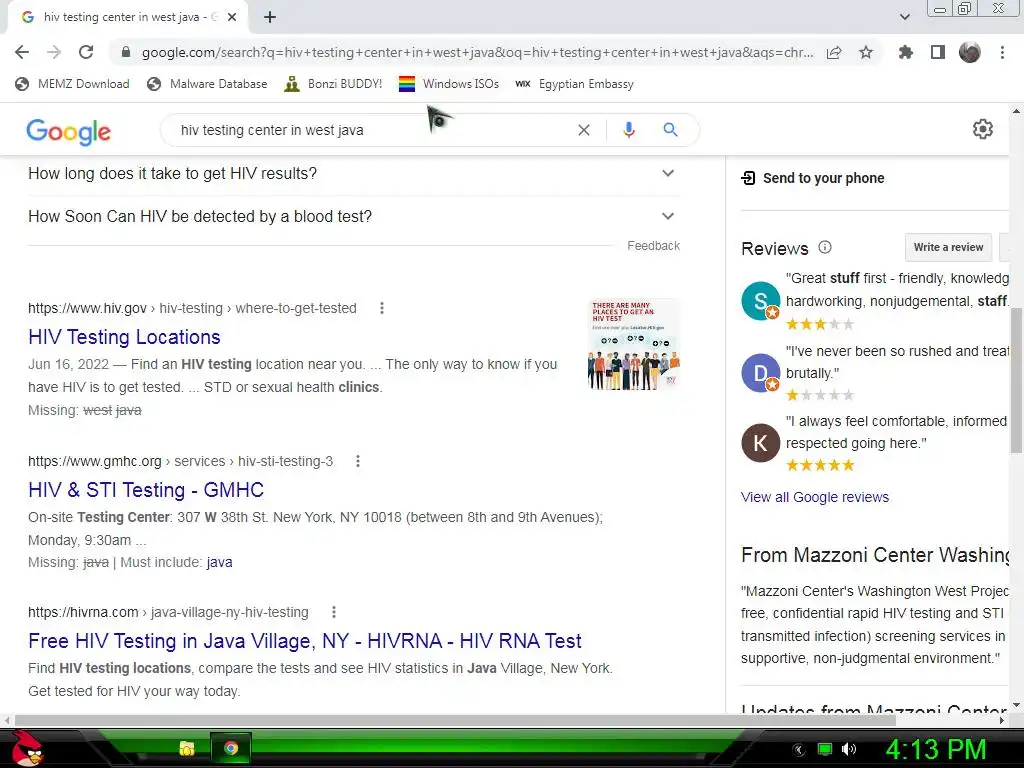Screen dimensions: 1024x768
Task: Click the Google search input field
Action: click(x=372, y=130)
